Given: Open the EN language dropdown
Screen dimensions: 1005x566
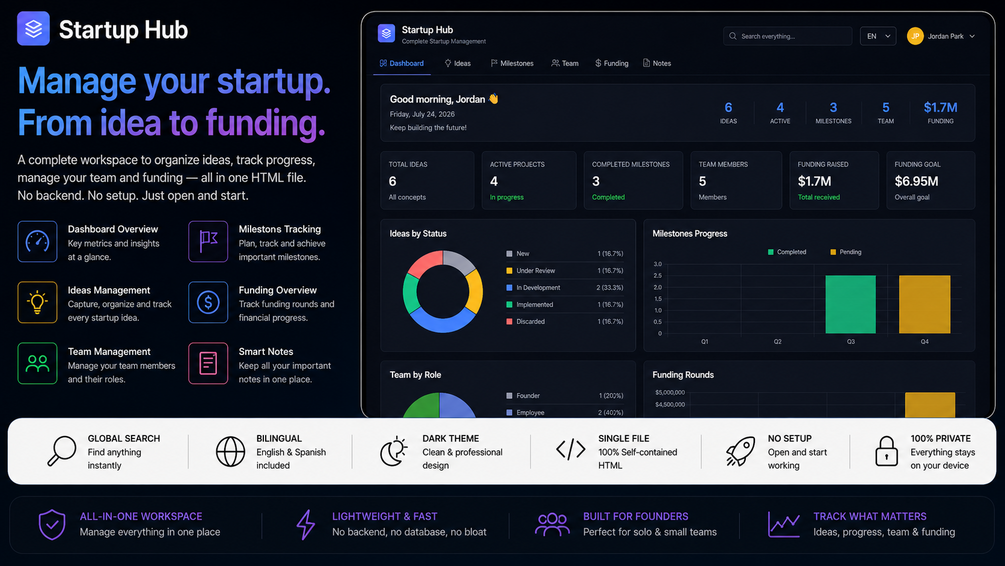Looking at the screenshot, I should coord(878,37).
